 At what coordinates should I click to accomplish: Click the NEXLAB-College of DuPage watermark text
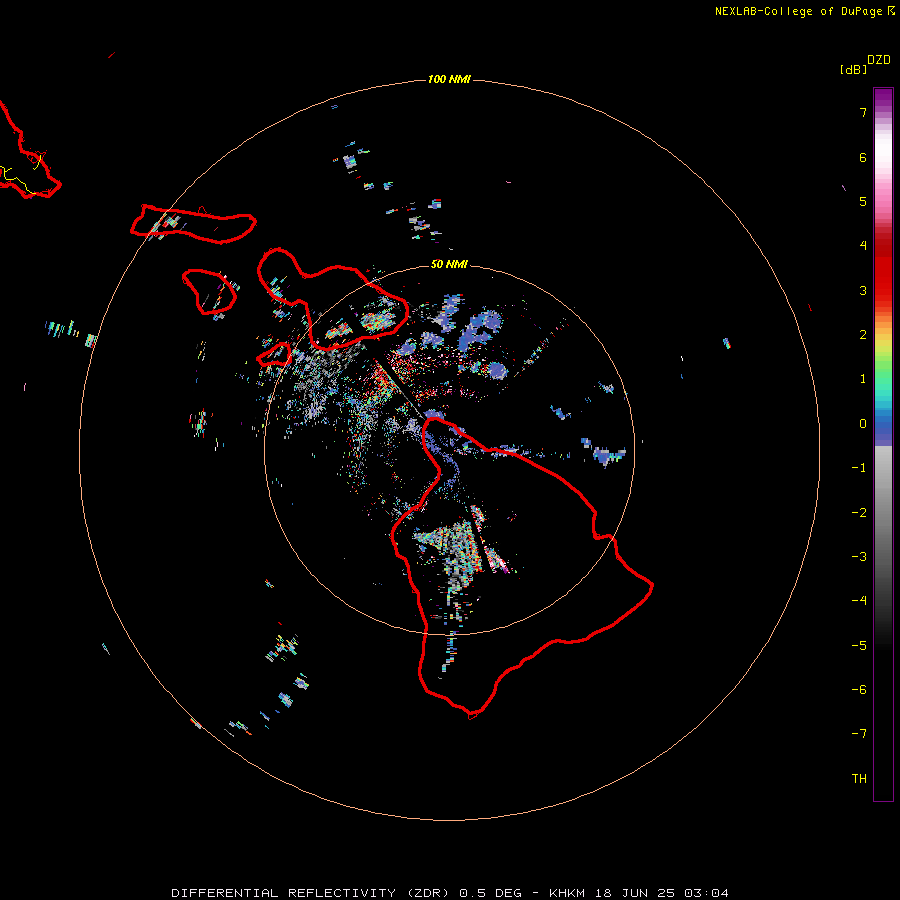tap(805, 11)
